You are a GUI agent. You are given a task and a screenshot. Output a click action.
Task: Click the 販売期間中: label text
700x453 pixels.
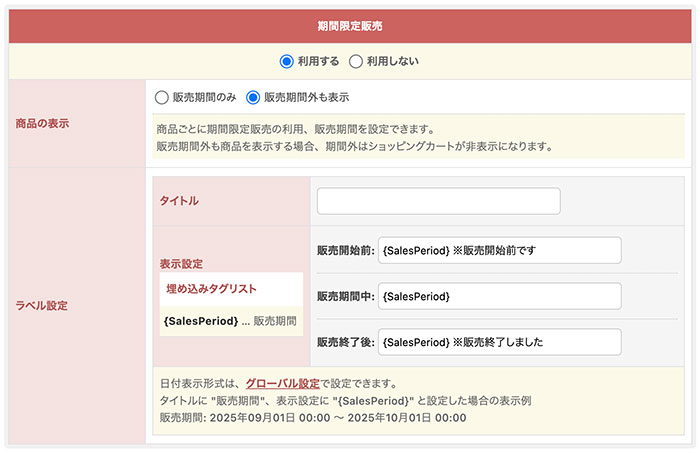[345, 296]
